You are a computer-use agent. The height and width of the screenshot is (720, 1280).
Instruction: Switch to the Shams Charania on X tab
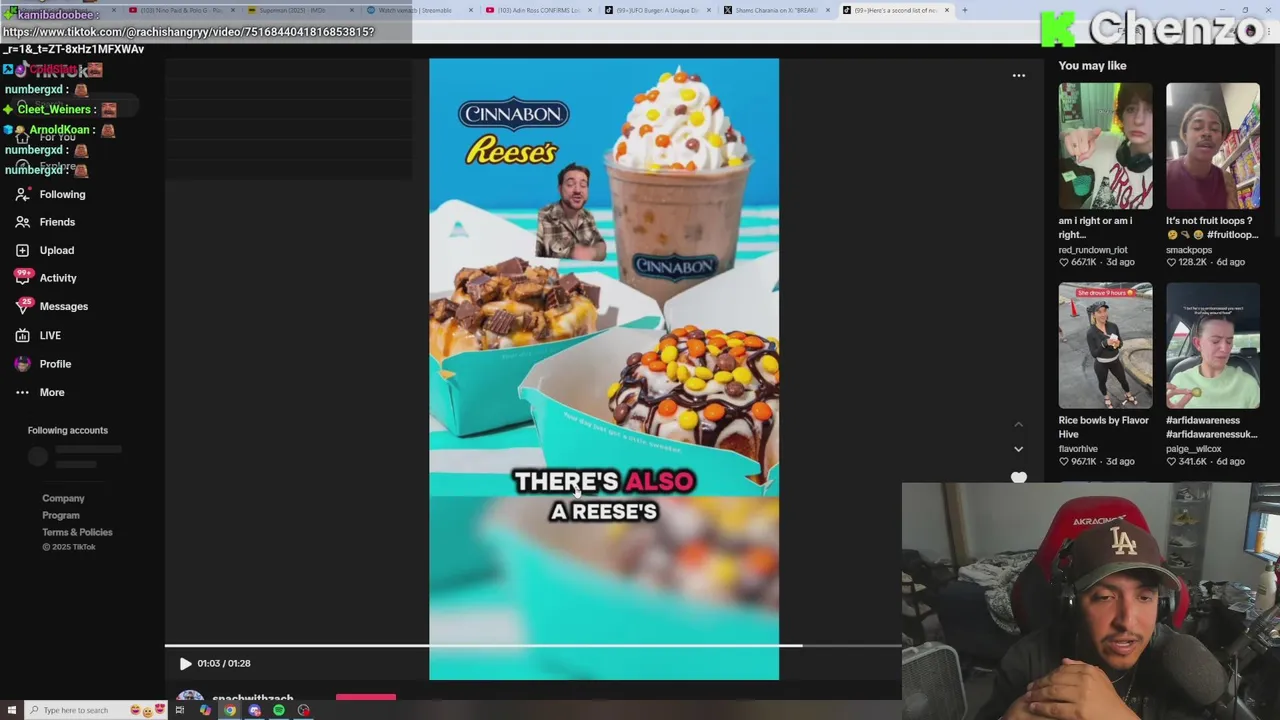(776, 10)
